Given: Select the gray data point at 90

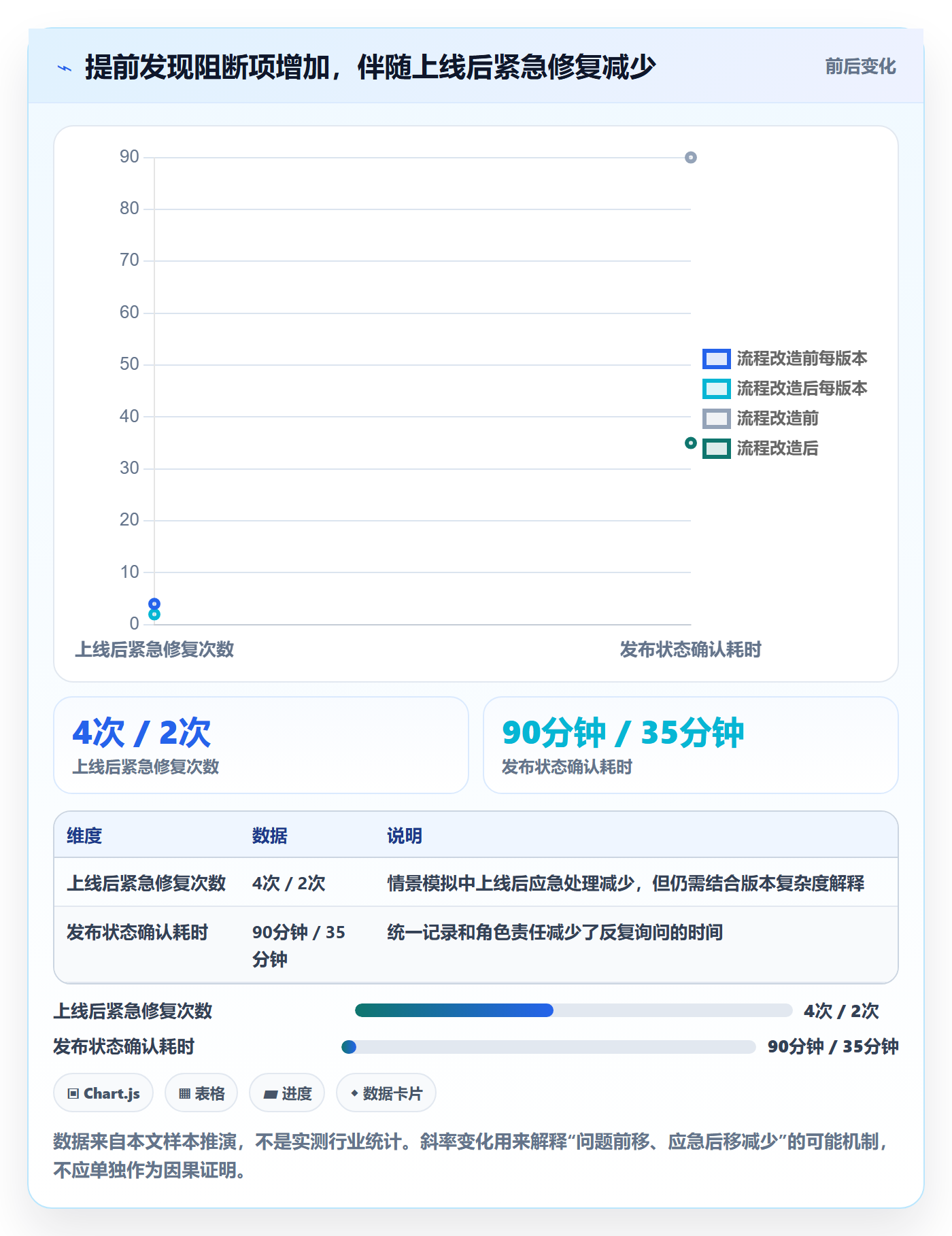Looking at the screenshot, I should 691,158.
